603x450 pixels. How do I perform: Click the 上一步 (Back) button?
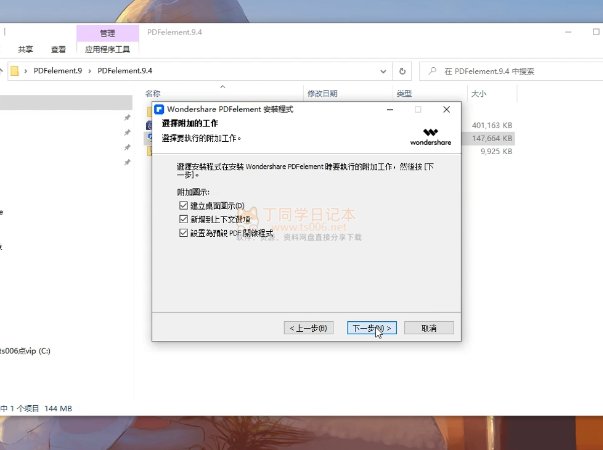tap(308, 328)
